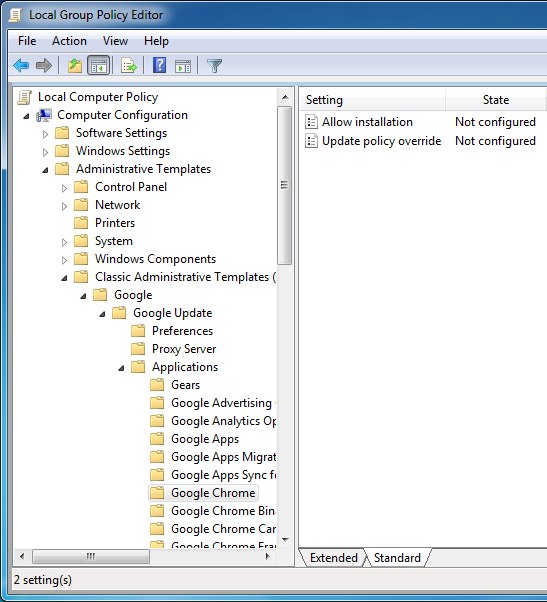Switch to the Standard tab
Screen dimensions: 547x602
[x=397, y=557]
